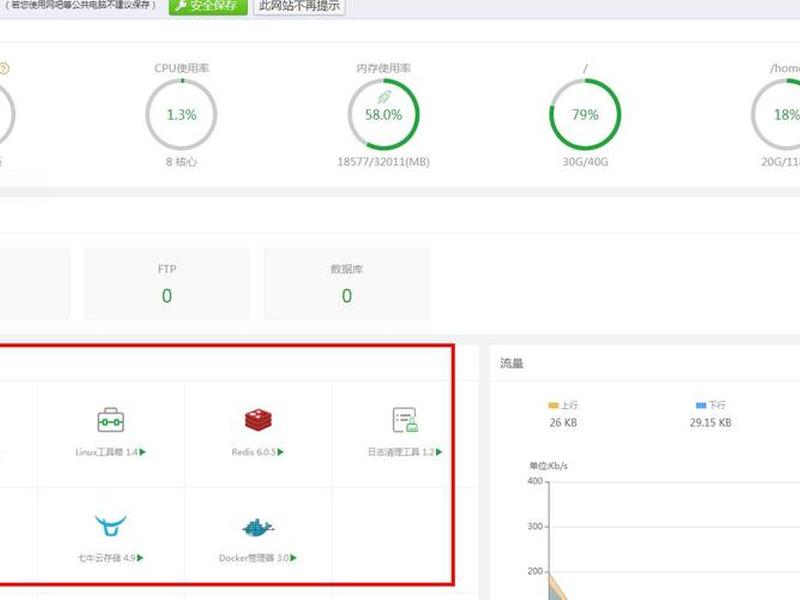This screenshot has width=800, height=600.
Task: Open the Redis 6.0.5 label
Action: pyautogui.click(x=254, y=452)
